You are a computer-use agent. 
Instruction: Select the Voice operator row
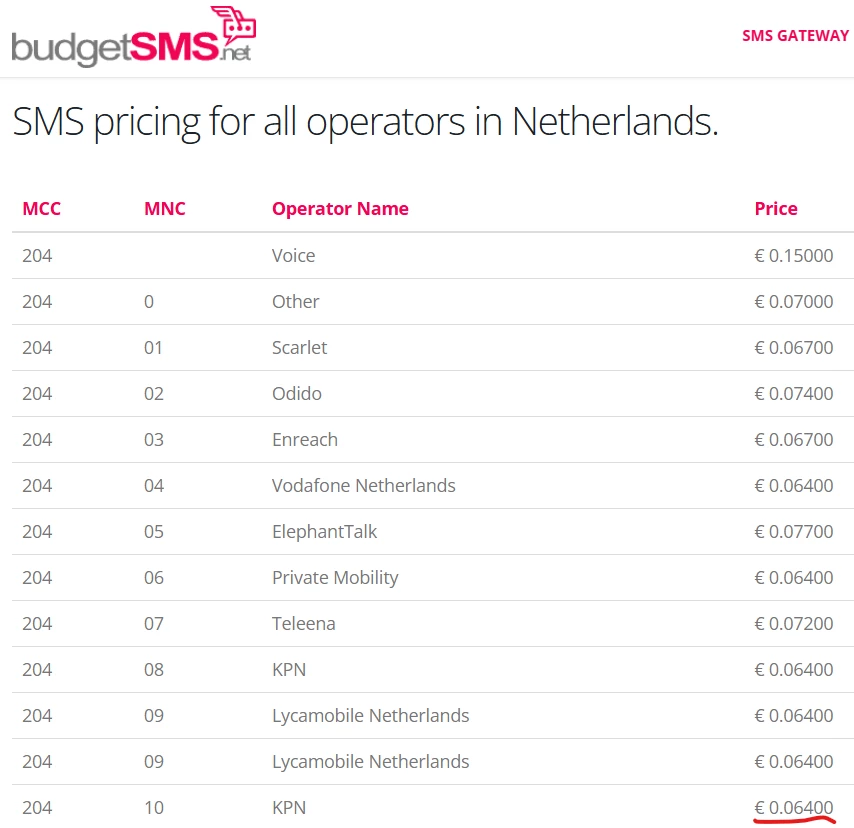click(433, 255)
